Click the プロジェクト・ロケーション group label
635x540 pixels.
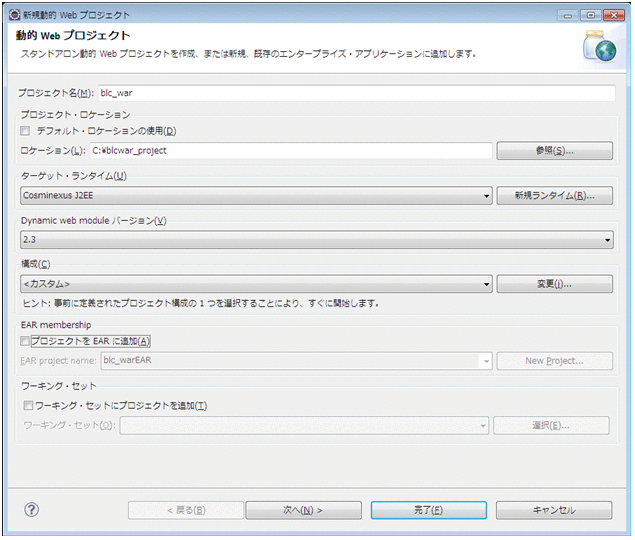tap(75, 115)
